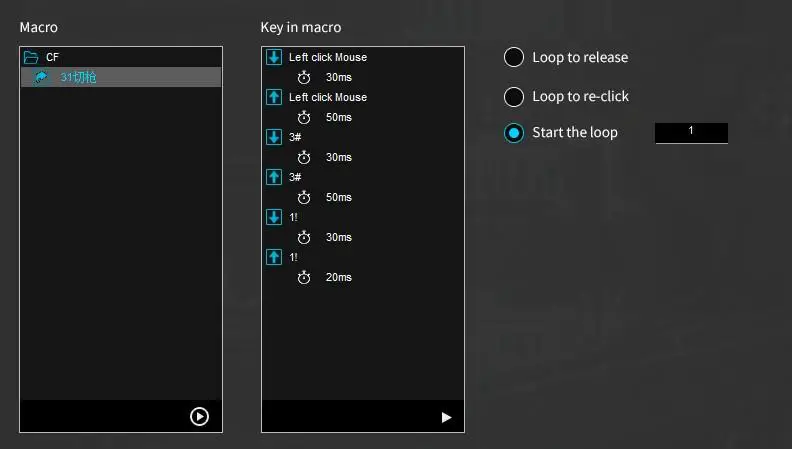Click the record button under the Macro list

point(199,416)
